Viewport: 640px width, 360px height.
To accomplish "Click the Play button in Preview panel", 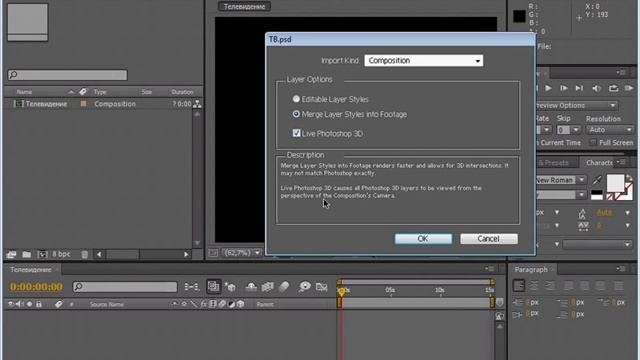I will pos(548,88).
